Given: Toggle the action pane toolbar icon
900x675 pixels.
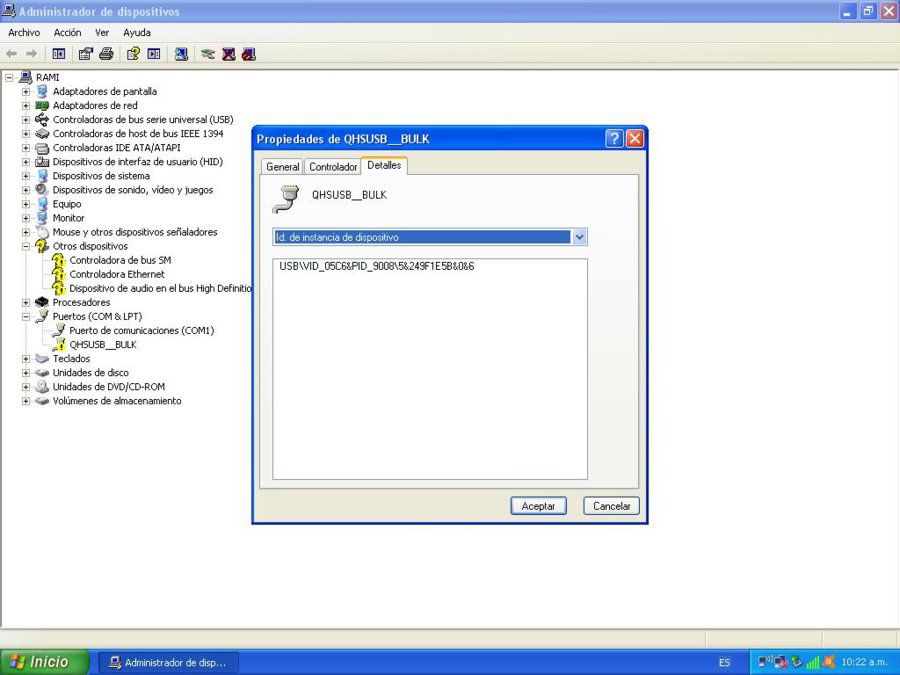Looking at the screenshot, I should tap(154, 54).
